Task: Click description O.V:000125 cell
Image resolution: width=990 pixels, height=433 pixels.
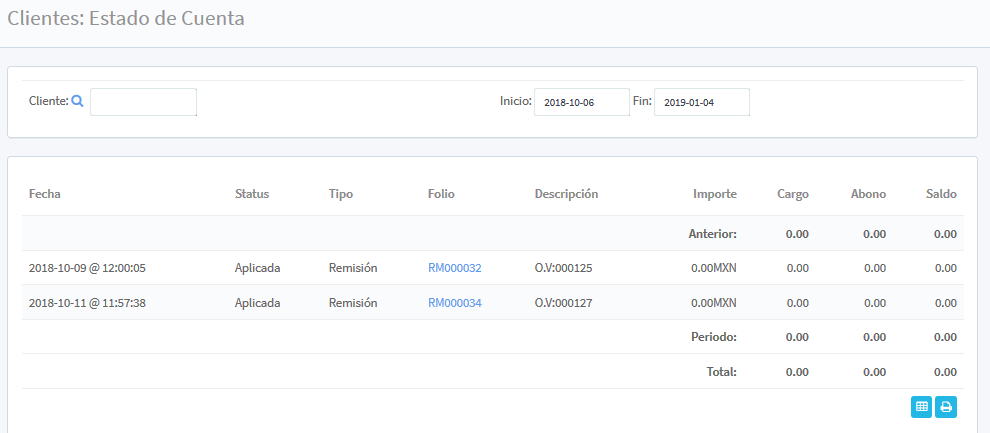Action: (564, 268)
